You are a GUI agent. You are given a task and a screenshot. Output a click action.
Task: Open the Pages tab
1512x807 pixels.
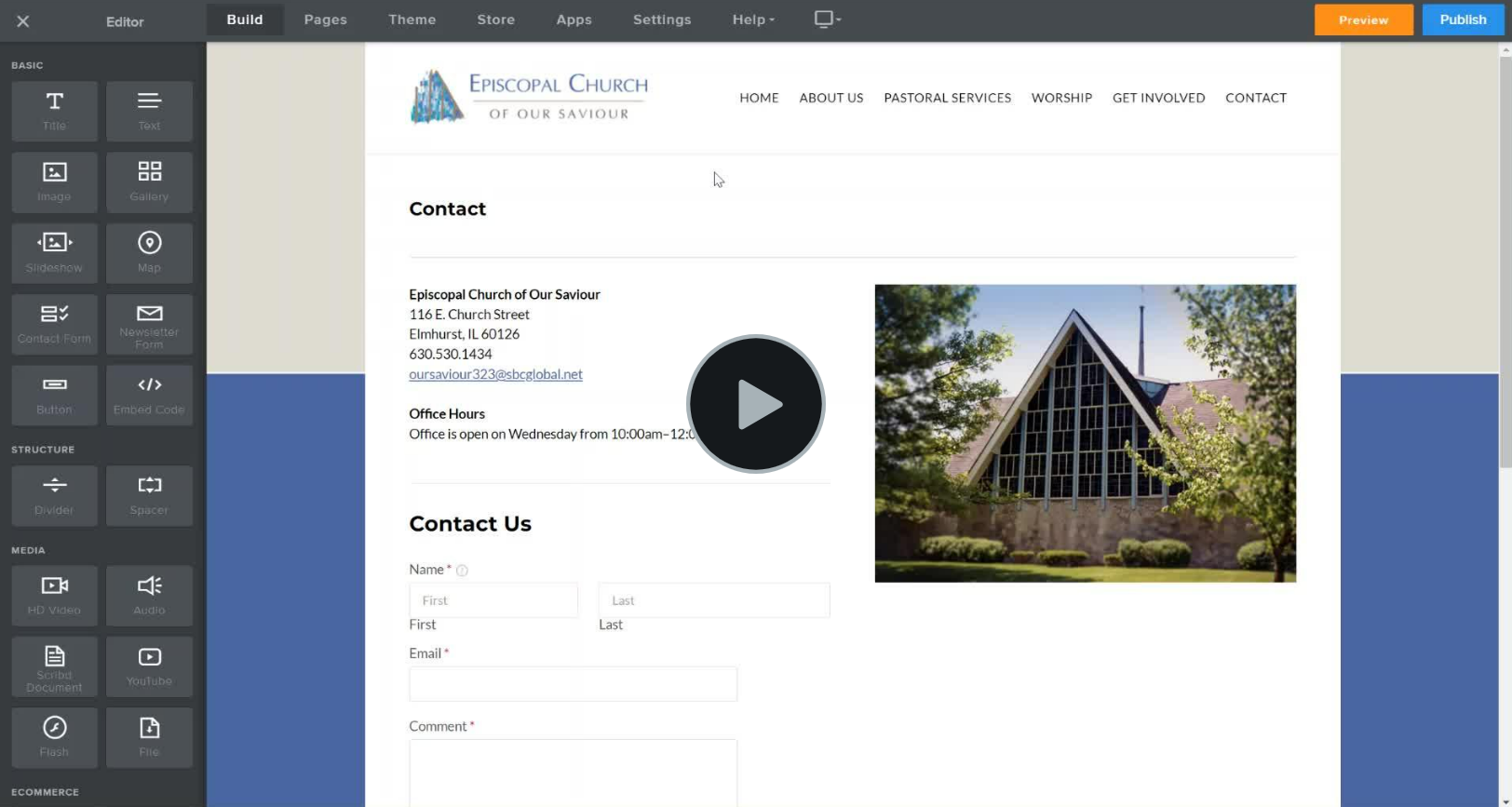point(325,20)
